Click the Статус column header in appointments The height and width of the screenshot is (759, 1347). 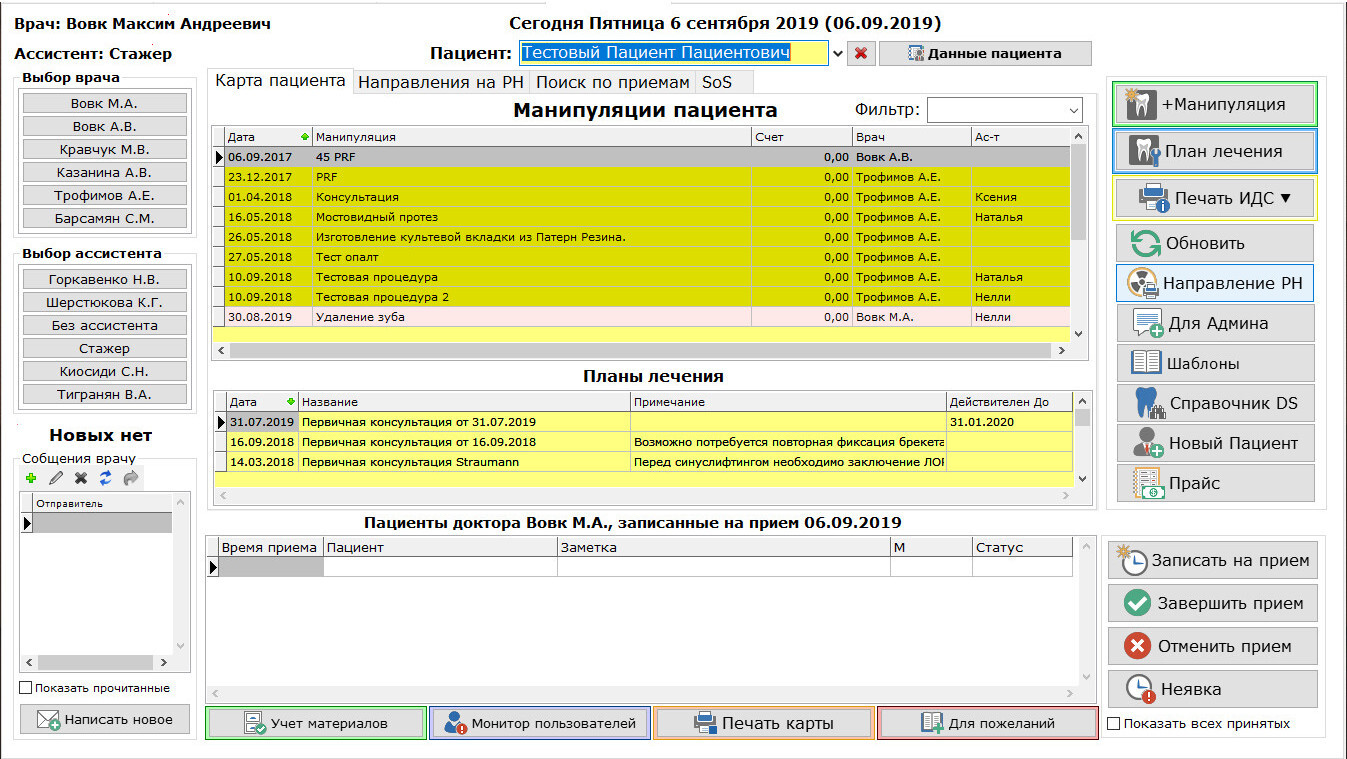pos(1022,547)
